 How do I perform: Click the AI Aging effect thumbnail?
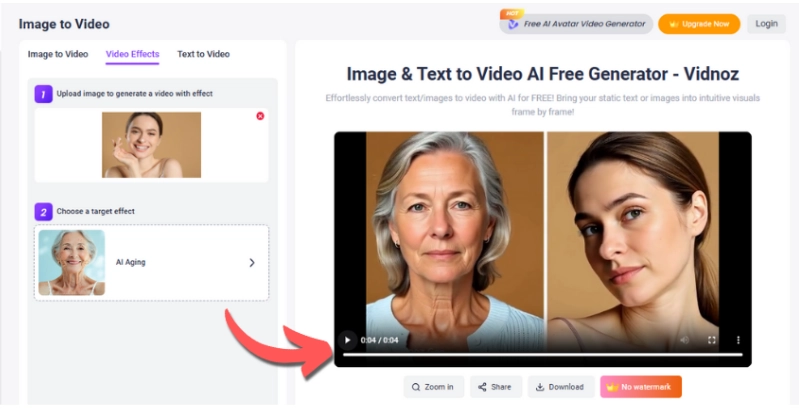71,263
